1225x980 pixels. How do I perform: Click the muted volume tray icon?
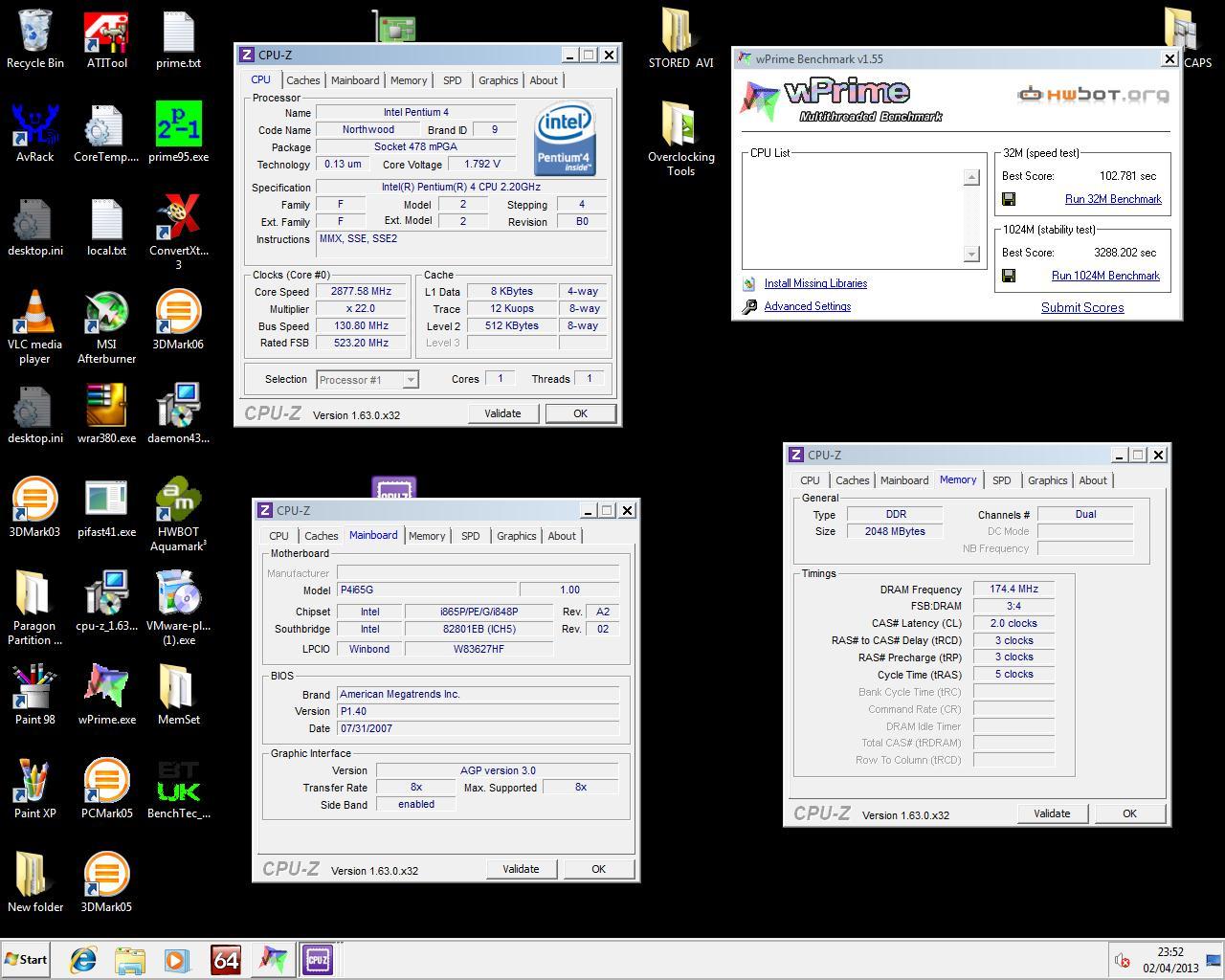(x=1123, y=960)
